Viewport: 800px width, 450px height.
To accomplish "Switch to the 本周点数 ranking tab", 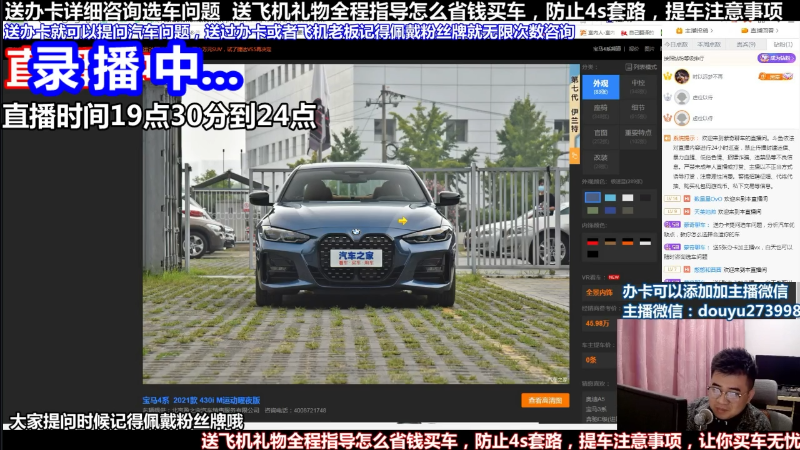I will point(709,44).
